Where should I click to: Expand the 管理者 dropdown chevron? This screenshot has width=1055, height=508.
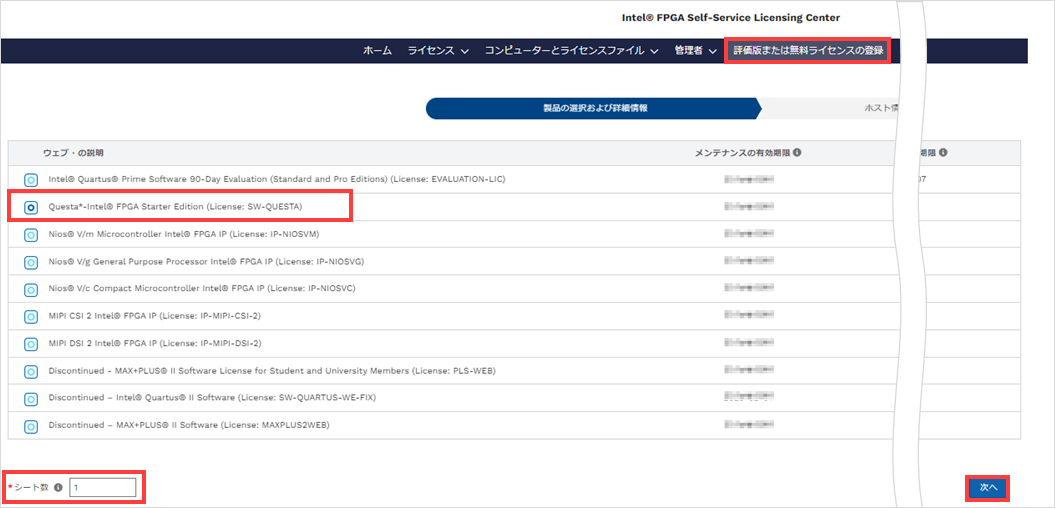pos(713,52)
